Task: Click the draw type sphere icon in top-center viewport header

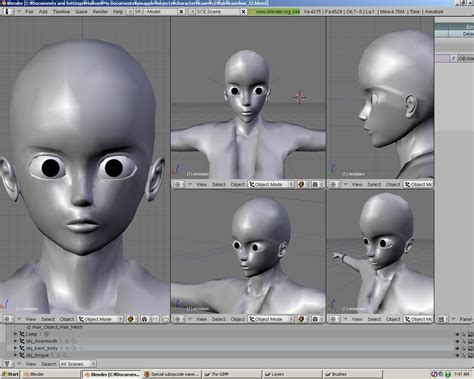Action: coord(301,184)
